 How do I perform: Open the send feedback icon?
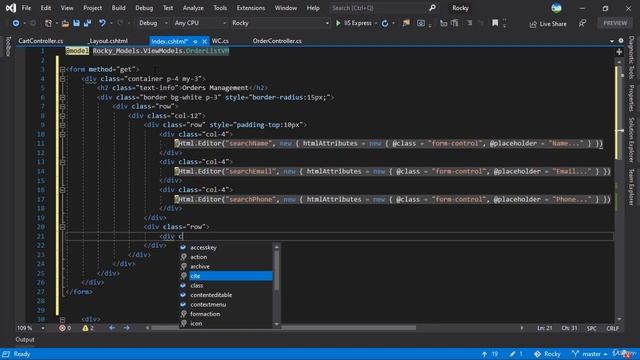(582, 24)
